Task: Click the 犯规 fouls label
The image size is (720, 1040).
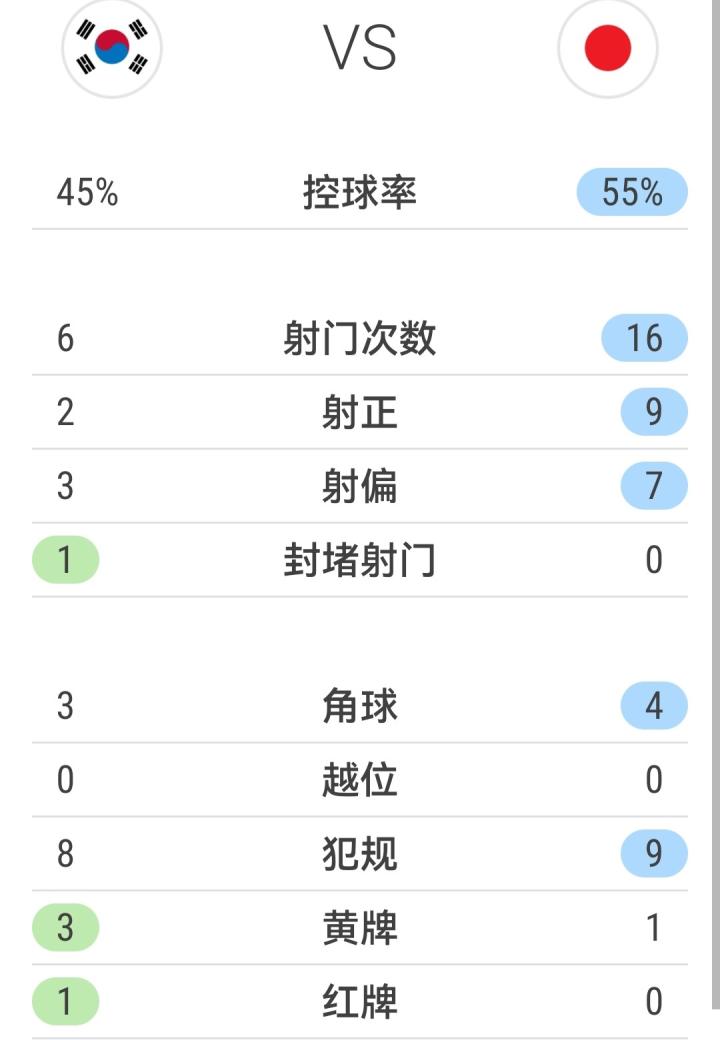Action: 360,854
